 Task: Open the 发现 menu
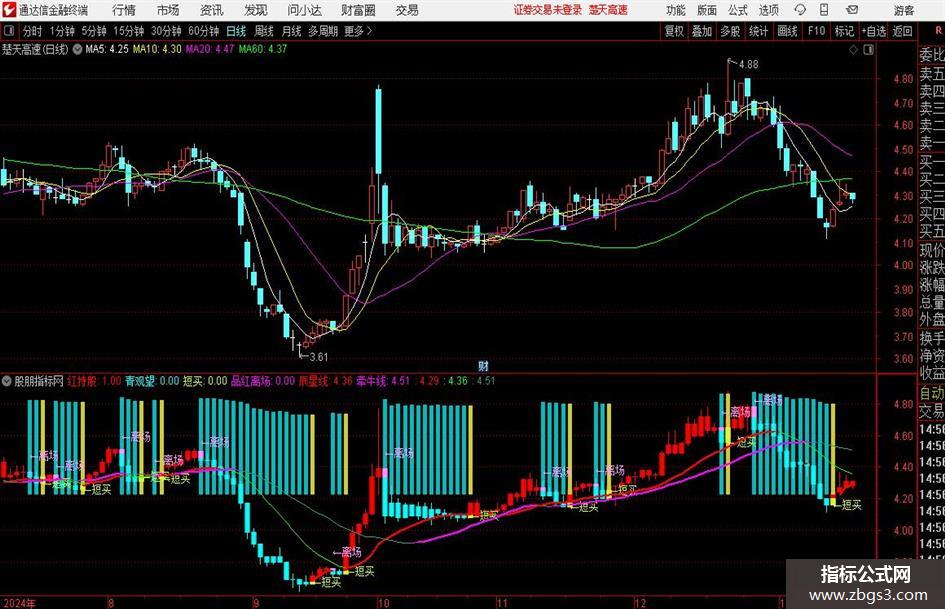[256, 10]
